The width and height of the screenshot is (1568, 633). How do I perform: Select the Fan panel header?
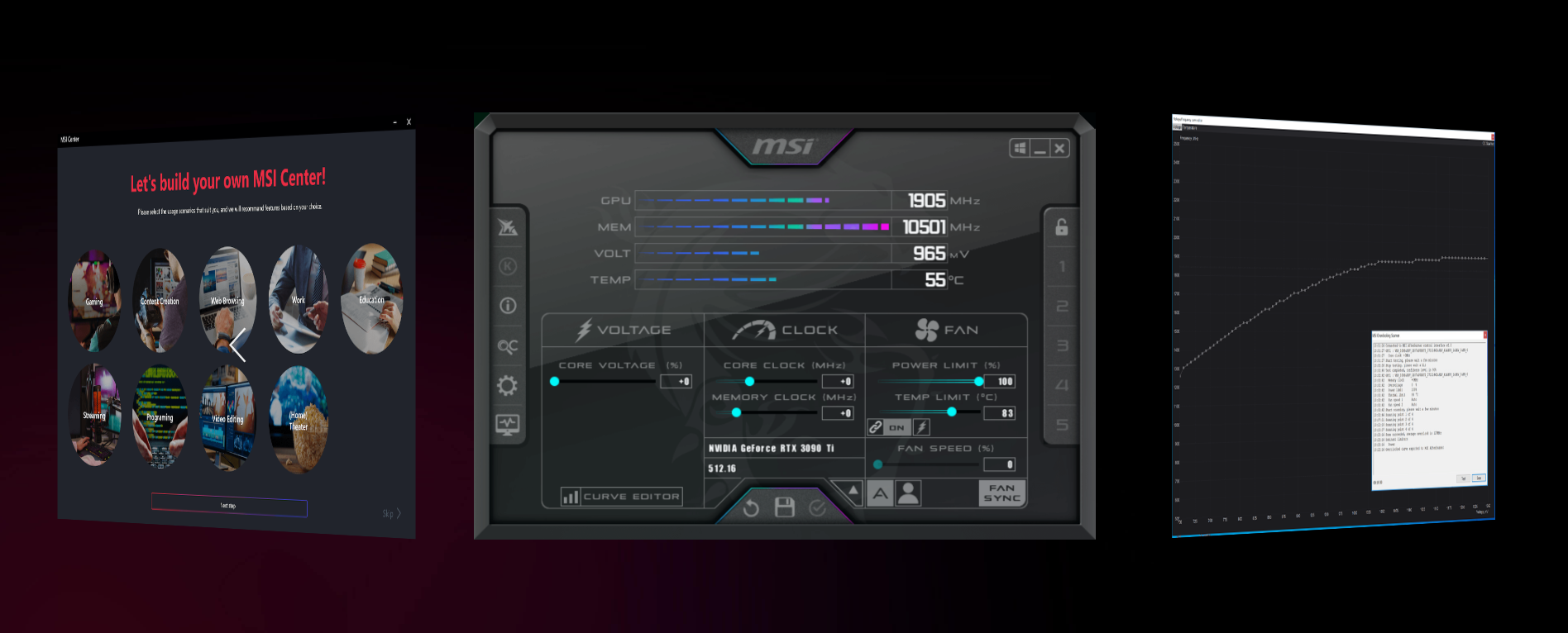[x=946, y=330]
